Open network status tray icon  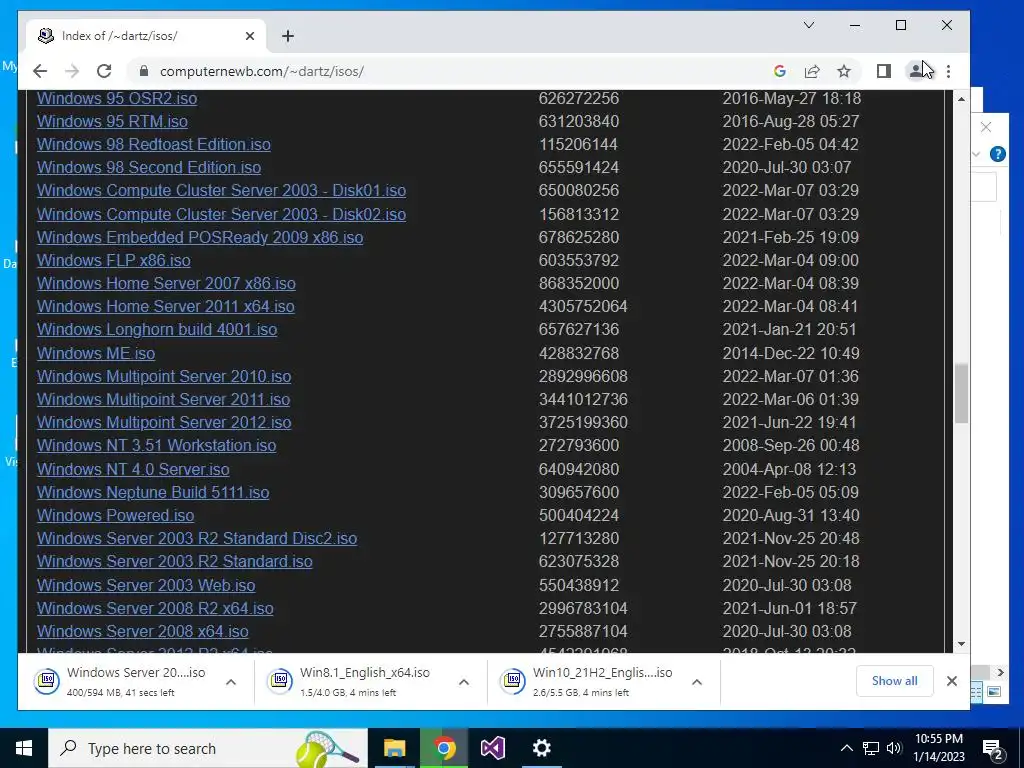(871, 748)
